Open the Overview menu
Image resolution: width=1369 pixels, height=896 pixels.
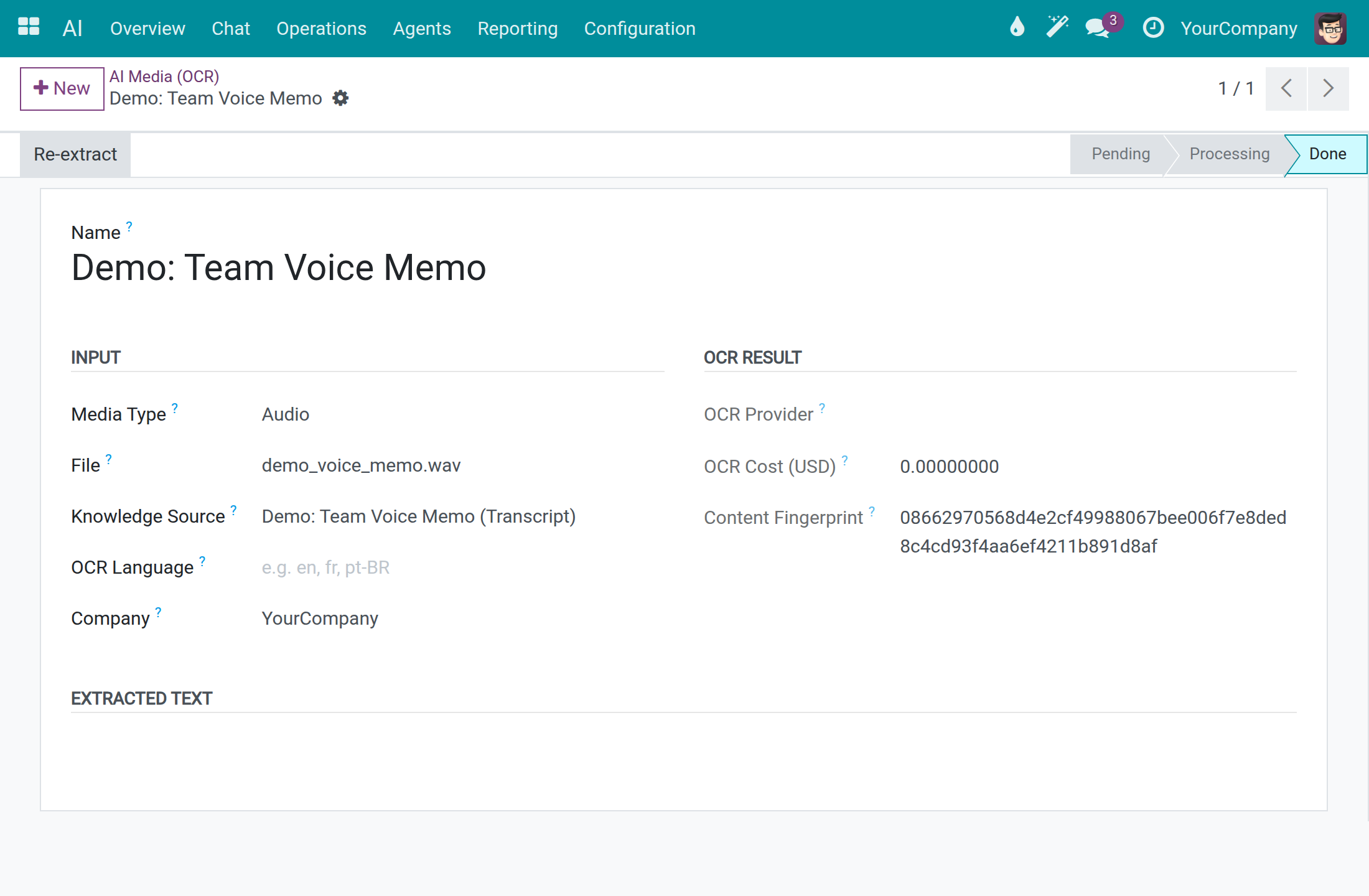click(x=147, y=29)
